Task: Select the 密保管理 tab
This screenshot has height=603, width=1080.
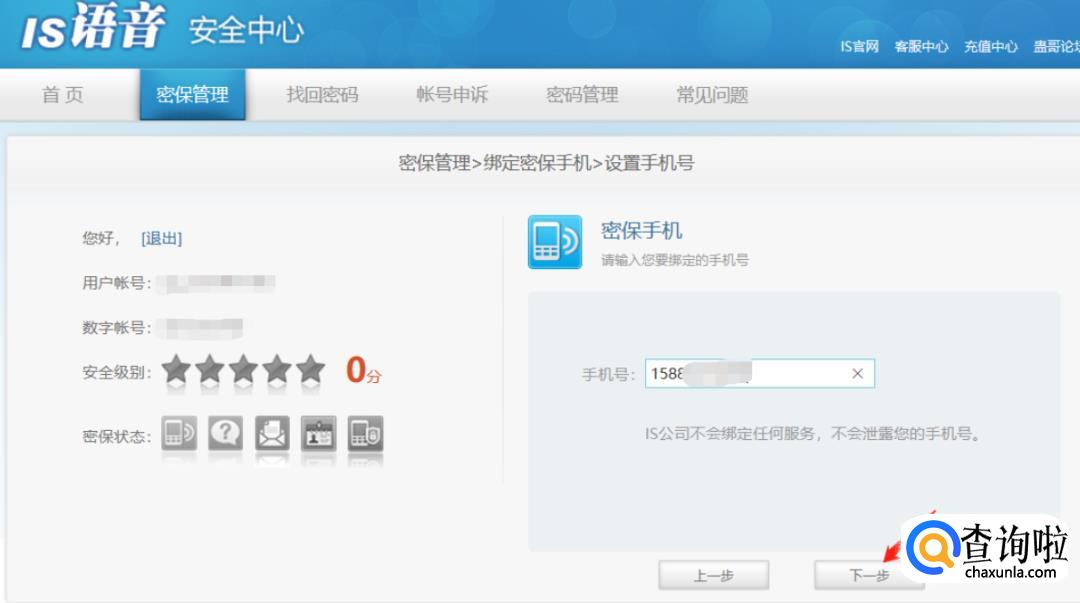Action: (x=192, y=95)
